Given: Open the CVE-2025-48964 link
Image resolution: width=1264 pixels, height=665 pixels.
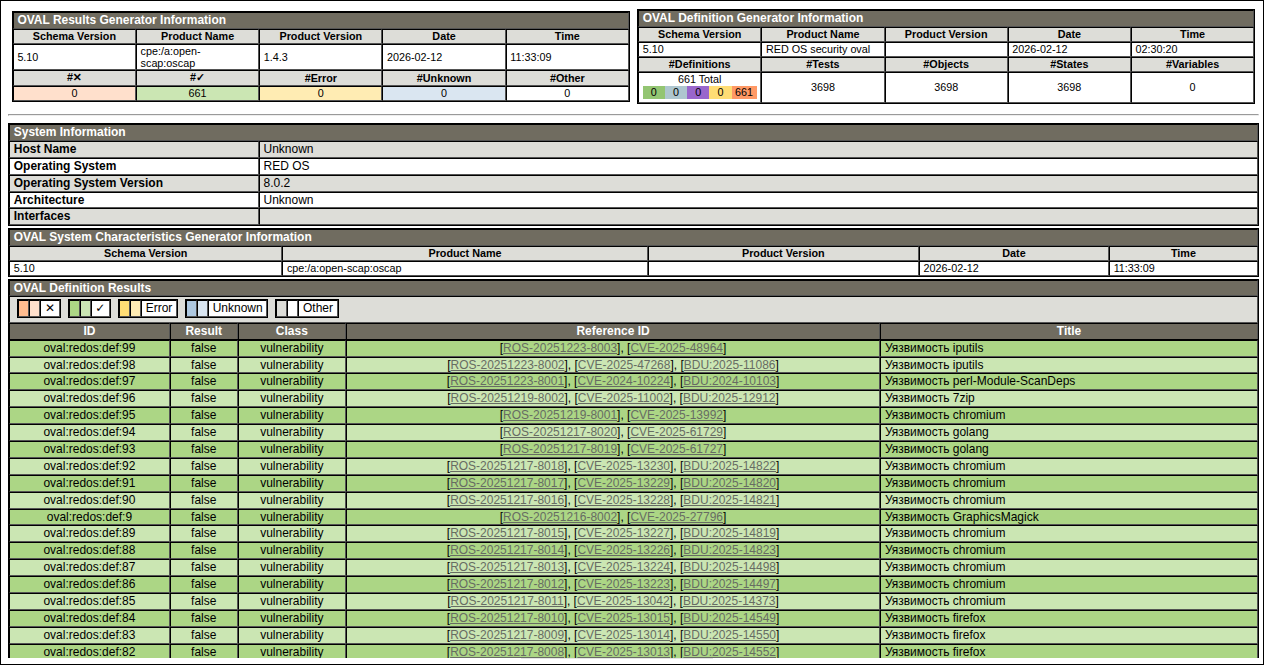Looking at the screenshot, I should pyautogui.click(x=676, y=348).
